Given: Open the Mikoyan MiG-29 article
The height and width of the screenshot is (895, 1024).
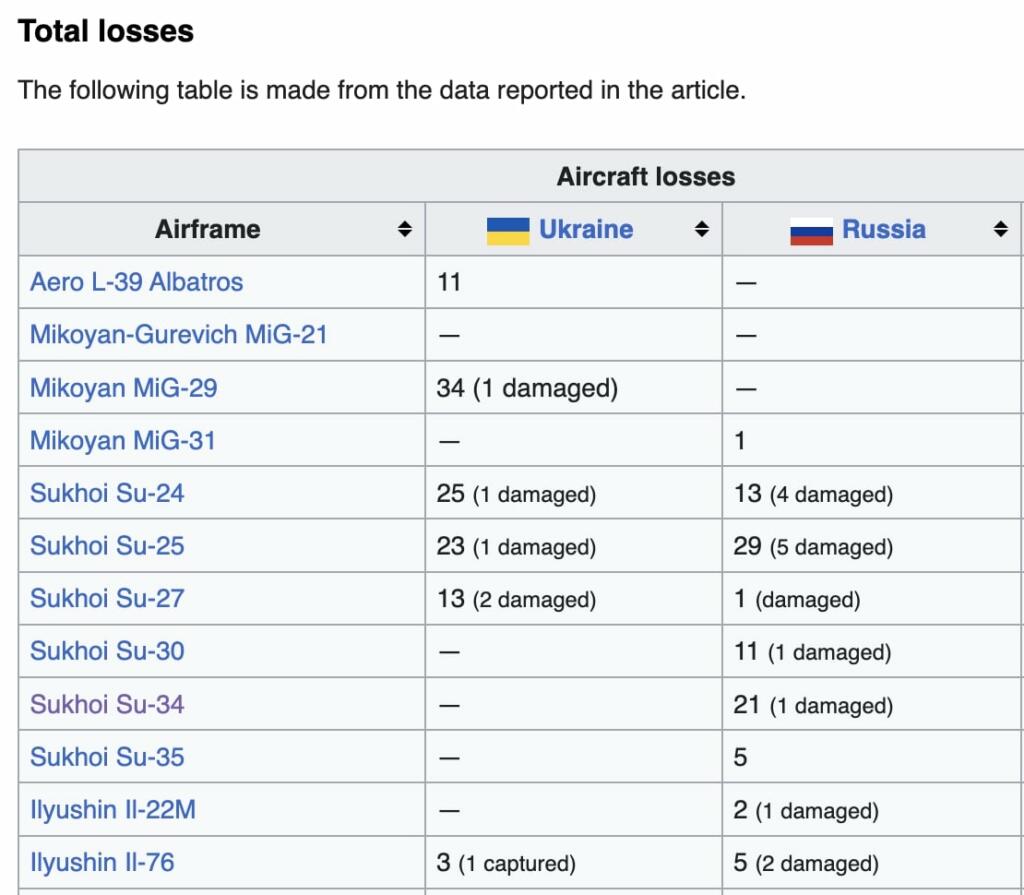Looking at the screenshot, I should click(124, 388).
